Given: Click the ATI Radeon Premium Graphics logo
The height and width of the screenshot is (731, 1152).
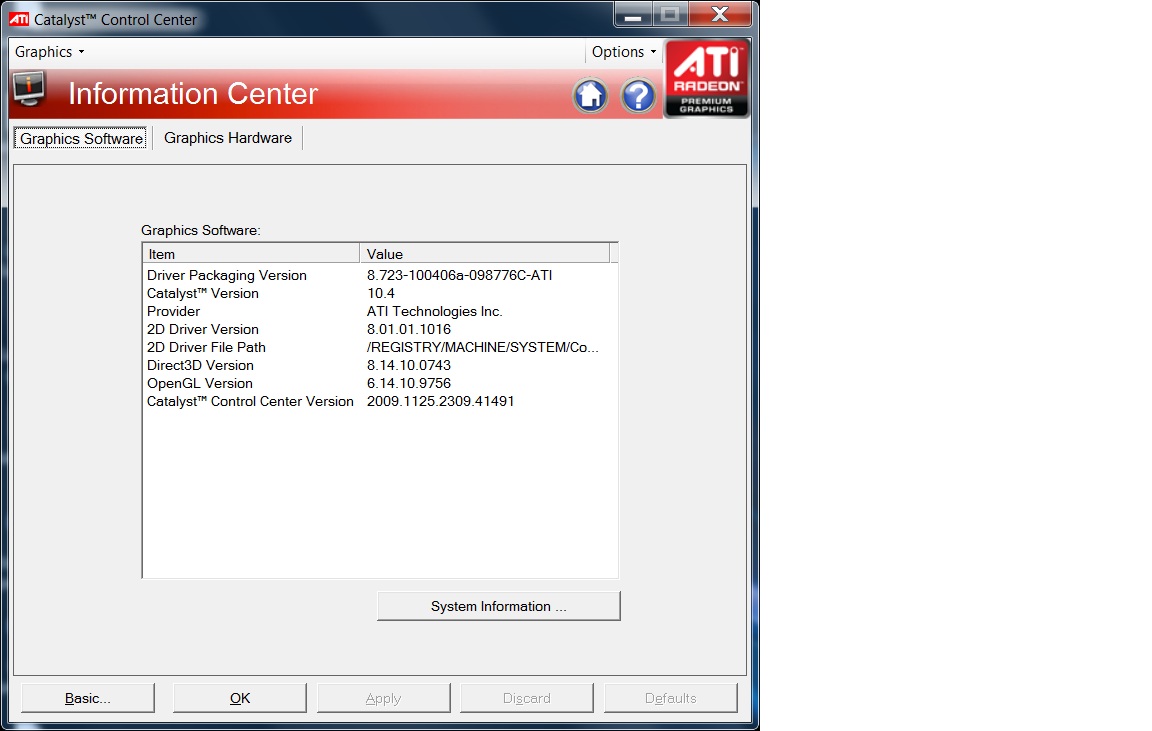Looking at the screenshot, I should coord(707,79).
